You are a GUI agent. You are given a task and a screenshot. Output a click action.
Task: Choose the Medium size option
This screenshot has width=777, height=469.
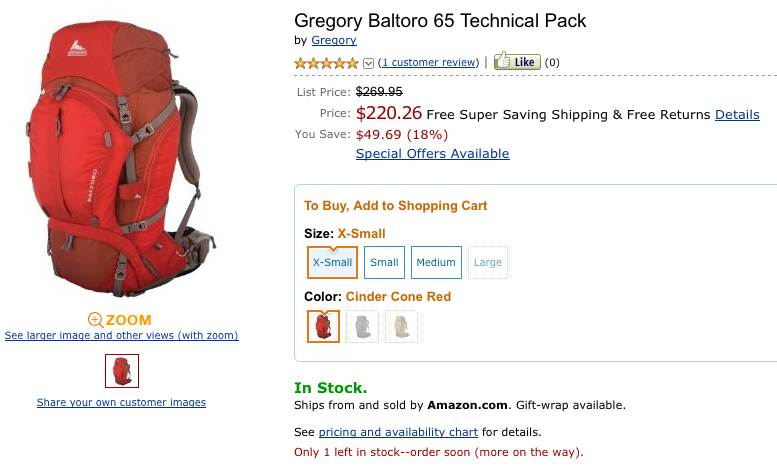click(436, 262)
